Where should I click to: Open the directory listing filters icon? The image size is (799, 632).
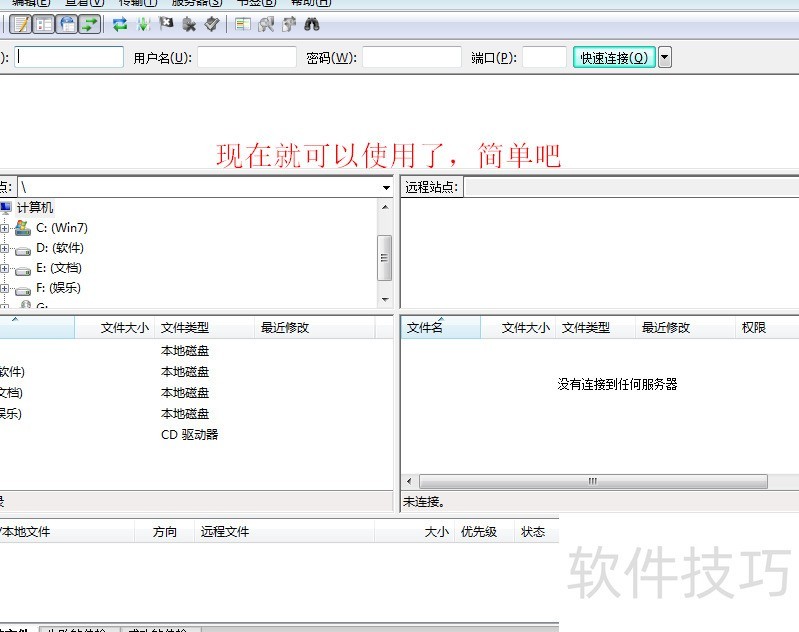[x=243, y=25]
